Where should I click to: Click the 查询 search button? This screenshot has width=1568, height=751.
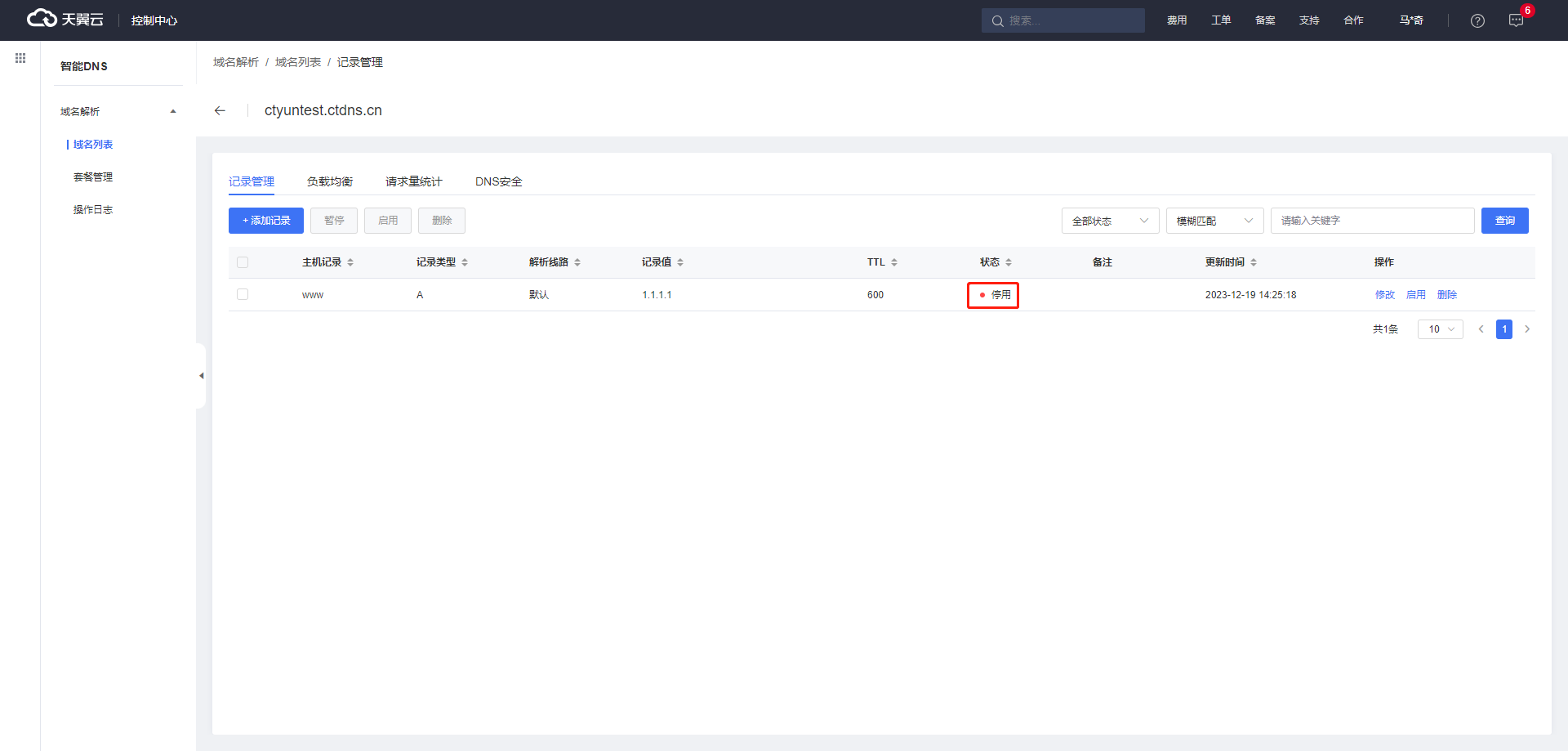click(x=1505, y=221)
